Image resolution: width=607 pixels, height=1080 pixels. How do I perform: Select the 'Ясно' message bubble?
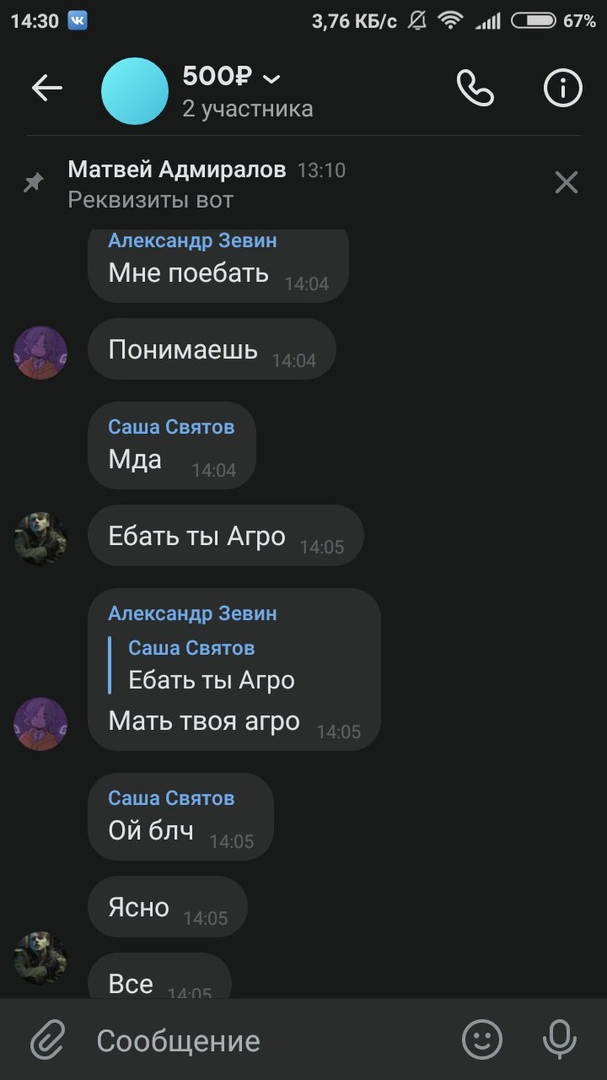167,906
